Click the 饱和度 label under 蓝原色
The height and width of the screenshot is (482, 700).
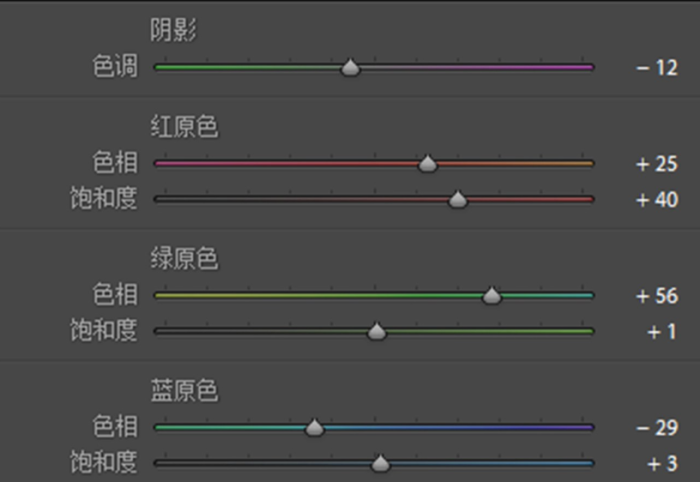104,464
